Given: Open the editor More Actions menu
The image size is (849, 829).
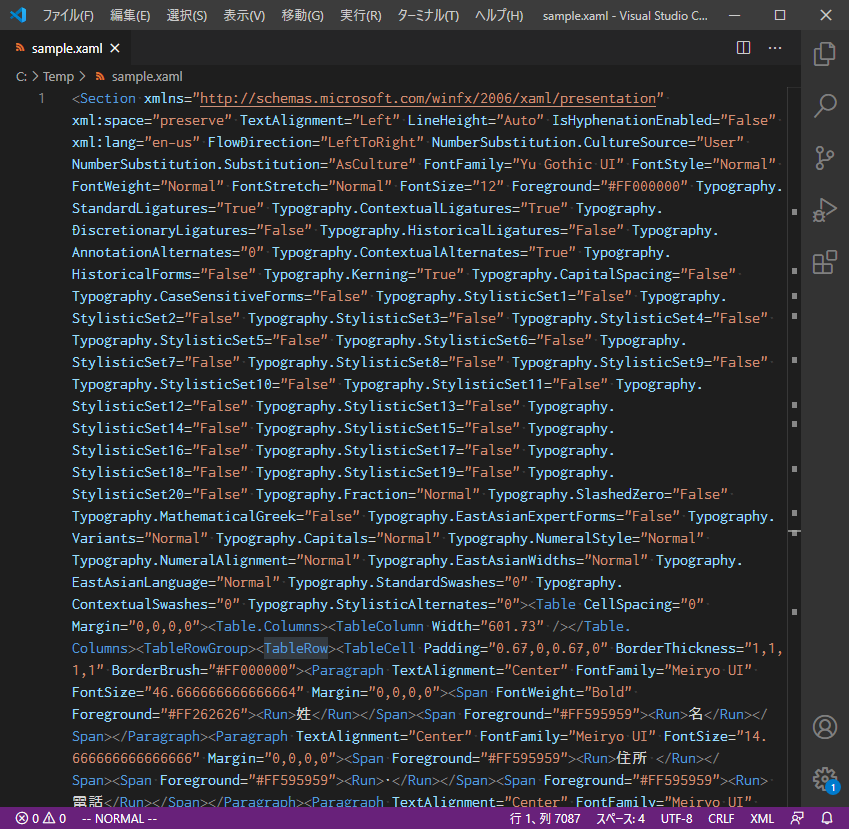Looking at the screenshot, I should (775, 48).
